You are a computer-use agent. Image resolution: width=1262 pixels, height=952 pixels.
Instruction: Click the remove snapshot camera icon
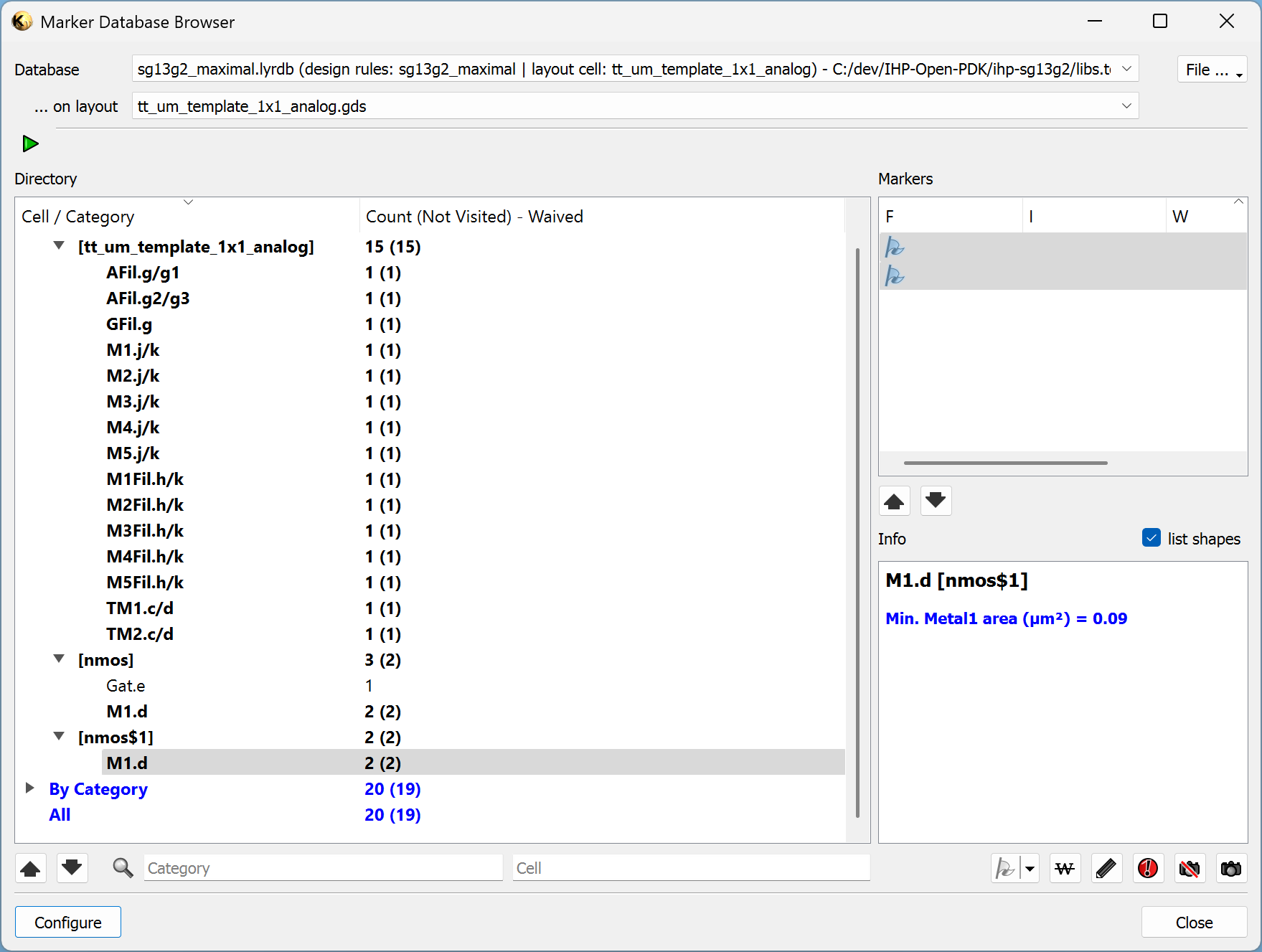(1190, 869)
